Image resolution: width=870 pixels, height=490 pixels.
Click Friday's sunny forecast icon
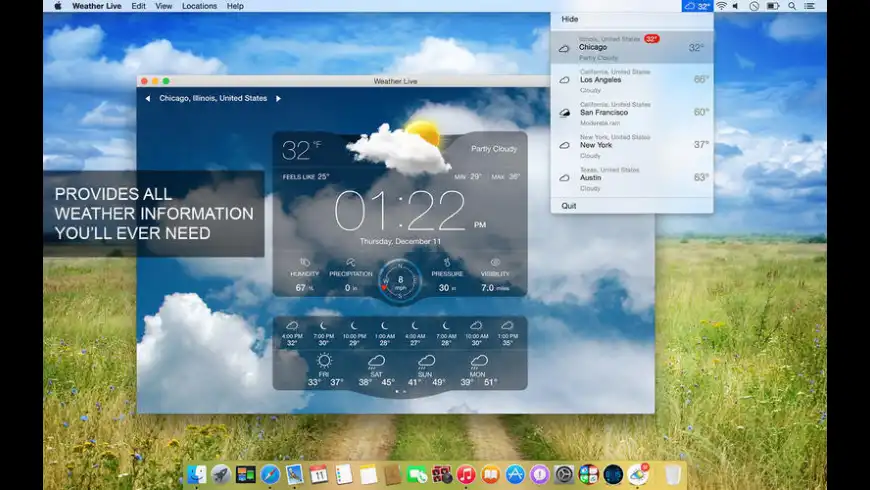pos(324,361)
